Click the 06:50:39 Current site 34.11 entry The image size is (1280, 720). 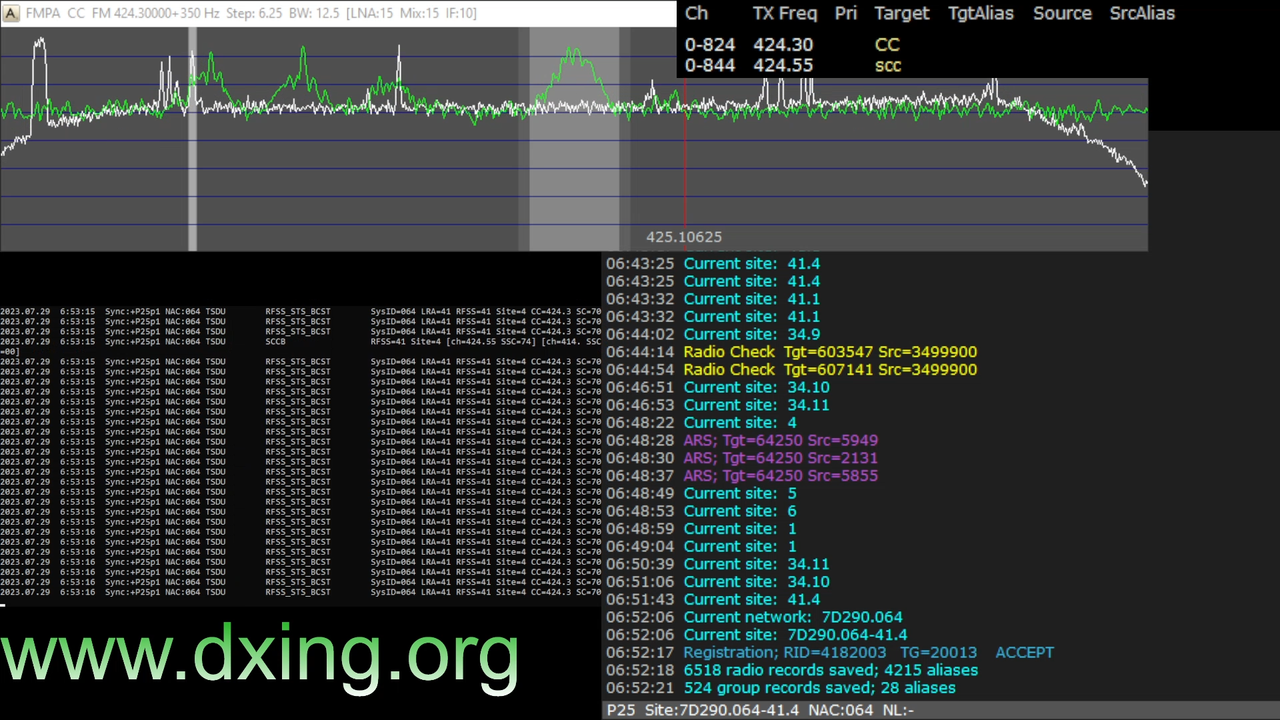[717, 564]
